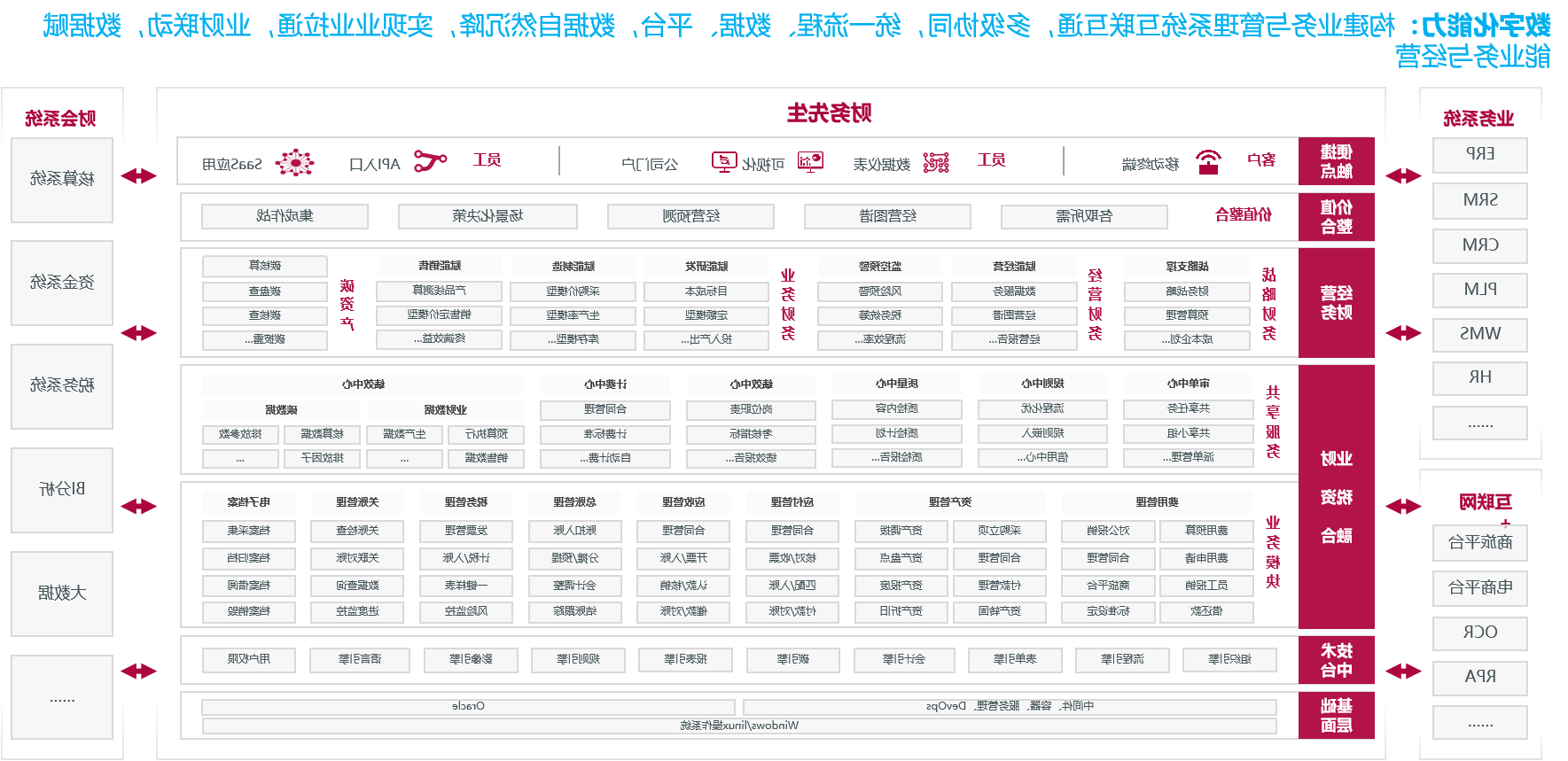Click 财务战略 under 战略支撑
1568x761 pixels.
point(1188,291)
